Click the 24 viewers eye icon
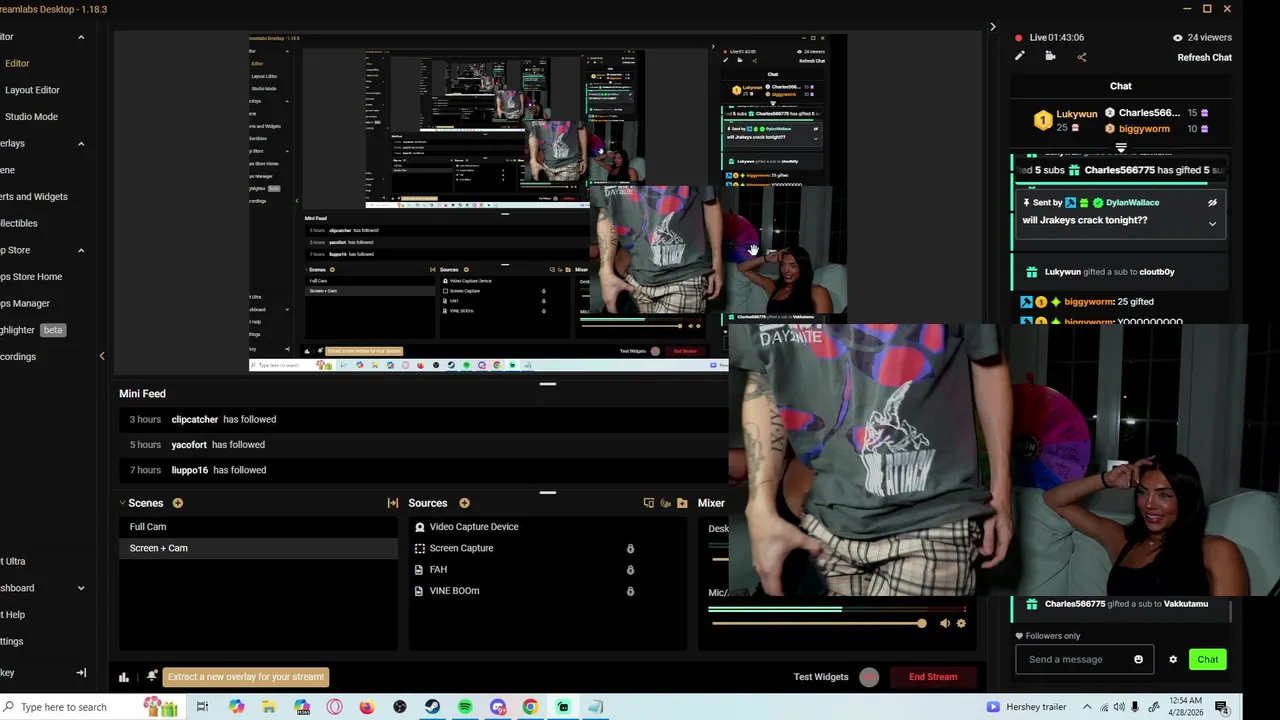The height and width of the screenshot is (720, 1280). click(x=1177, y=37)
